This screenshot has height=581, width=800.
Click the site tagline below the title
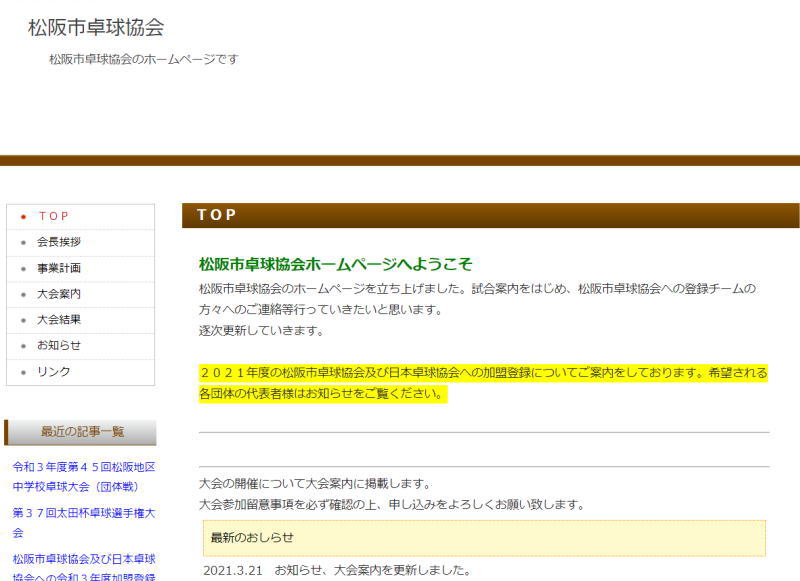(x=143, y=59)
